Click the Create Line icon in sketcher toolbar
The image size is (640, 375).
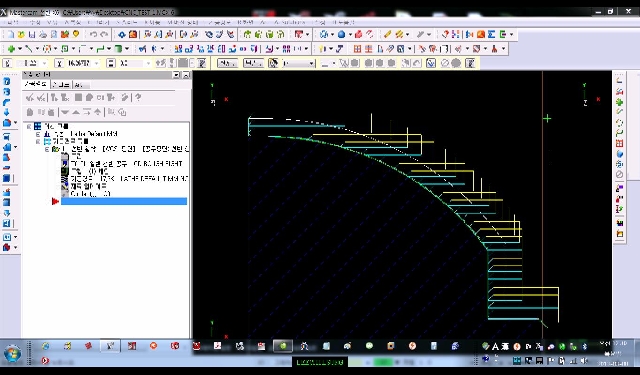point(29,49)
